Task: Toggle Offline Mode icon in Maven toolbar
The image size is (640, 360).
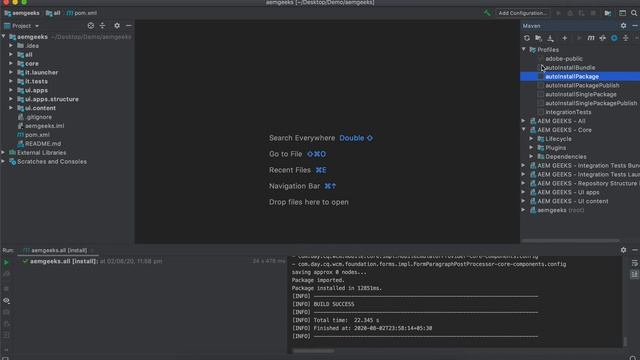Action: [x=602, y=38]
